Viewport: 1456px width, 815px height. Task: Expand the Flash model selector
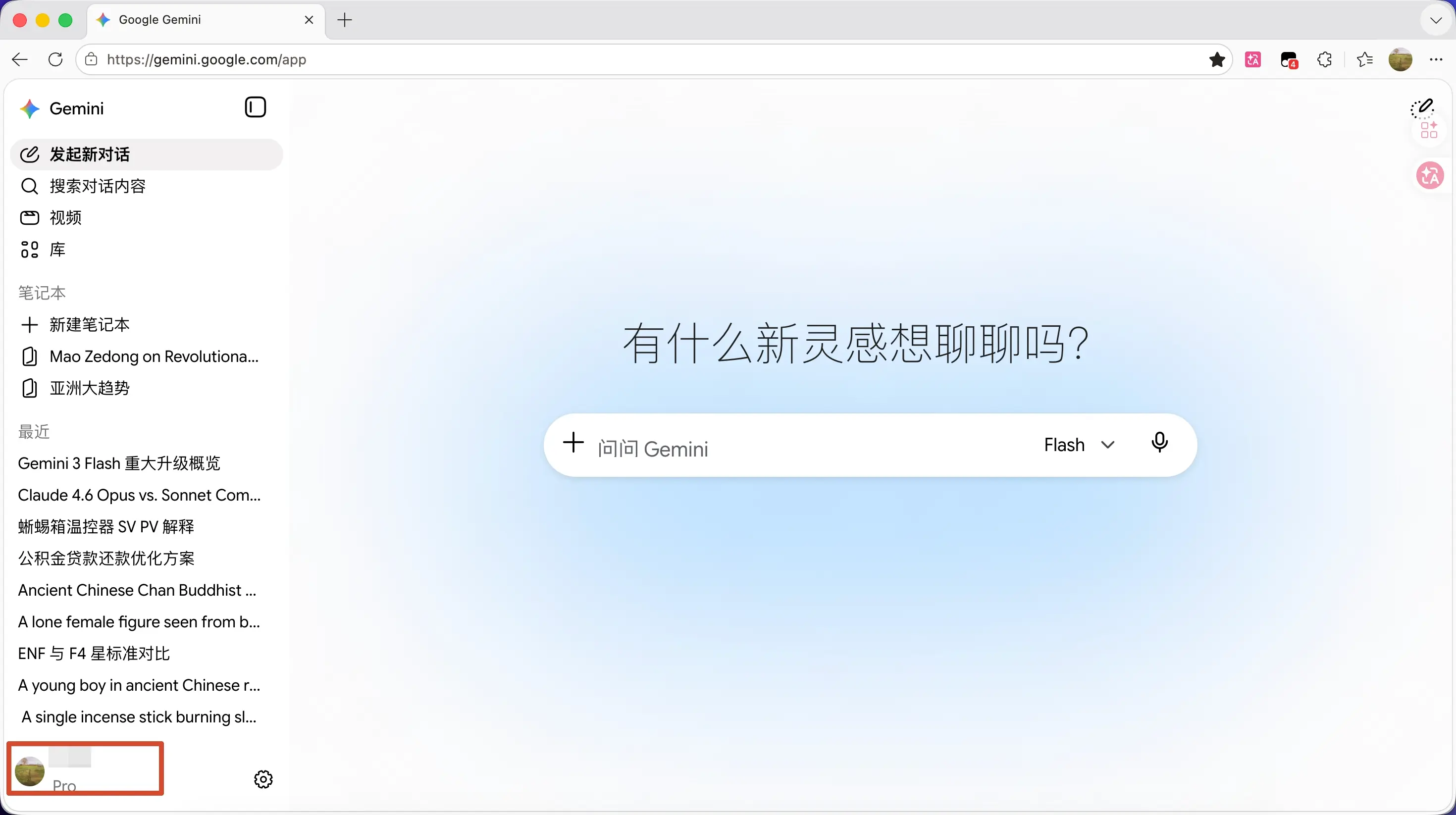tap(1079, 445)
